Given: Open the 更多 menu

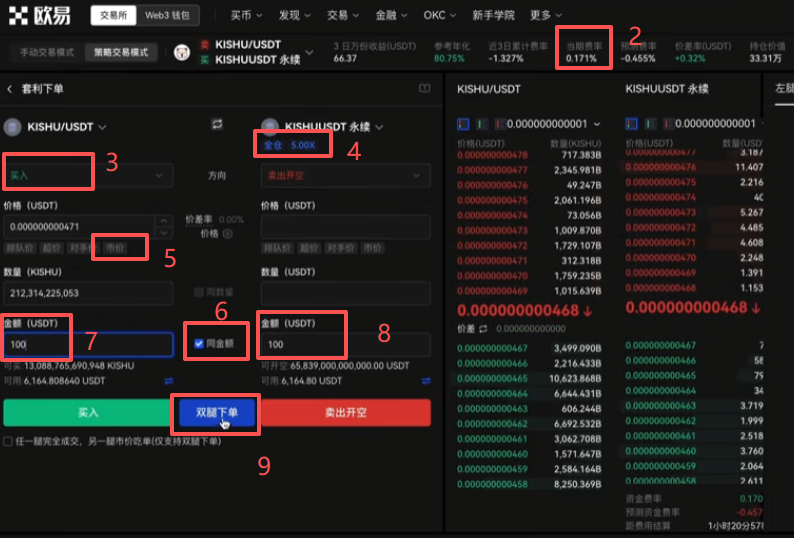Looking at the screenshot, I should click(546, 15).
